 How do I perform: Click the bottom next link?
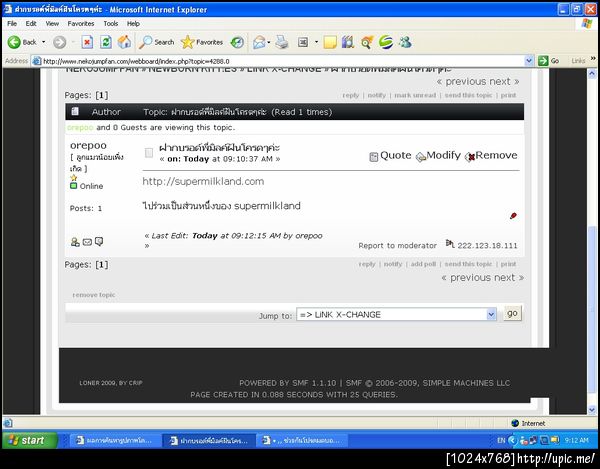507,278
